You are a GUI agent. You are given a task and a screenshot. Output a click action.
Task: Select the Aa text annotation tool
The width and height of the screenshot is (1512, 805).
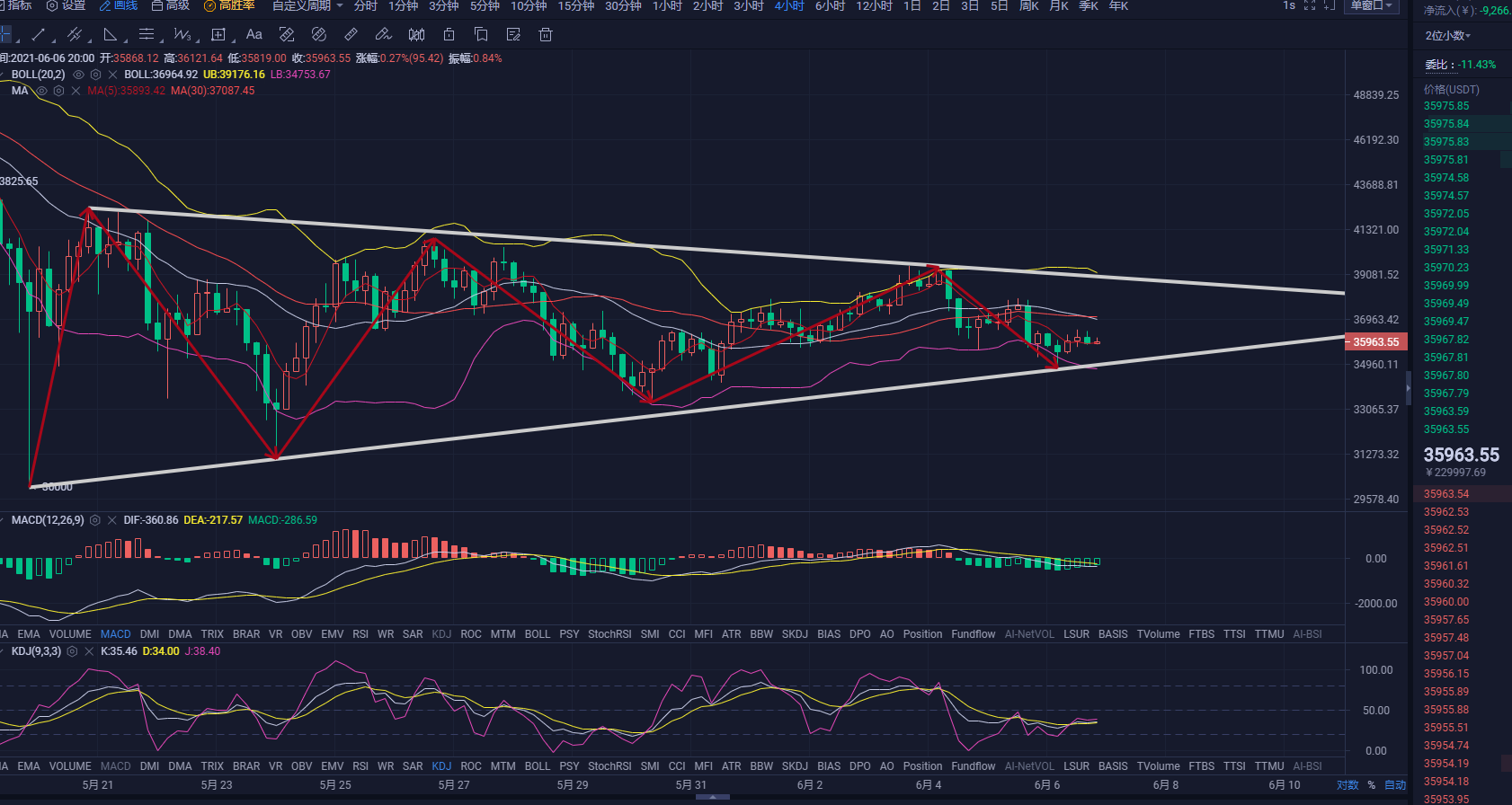coord(253,35)
